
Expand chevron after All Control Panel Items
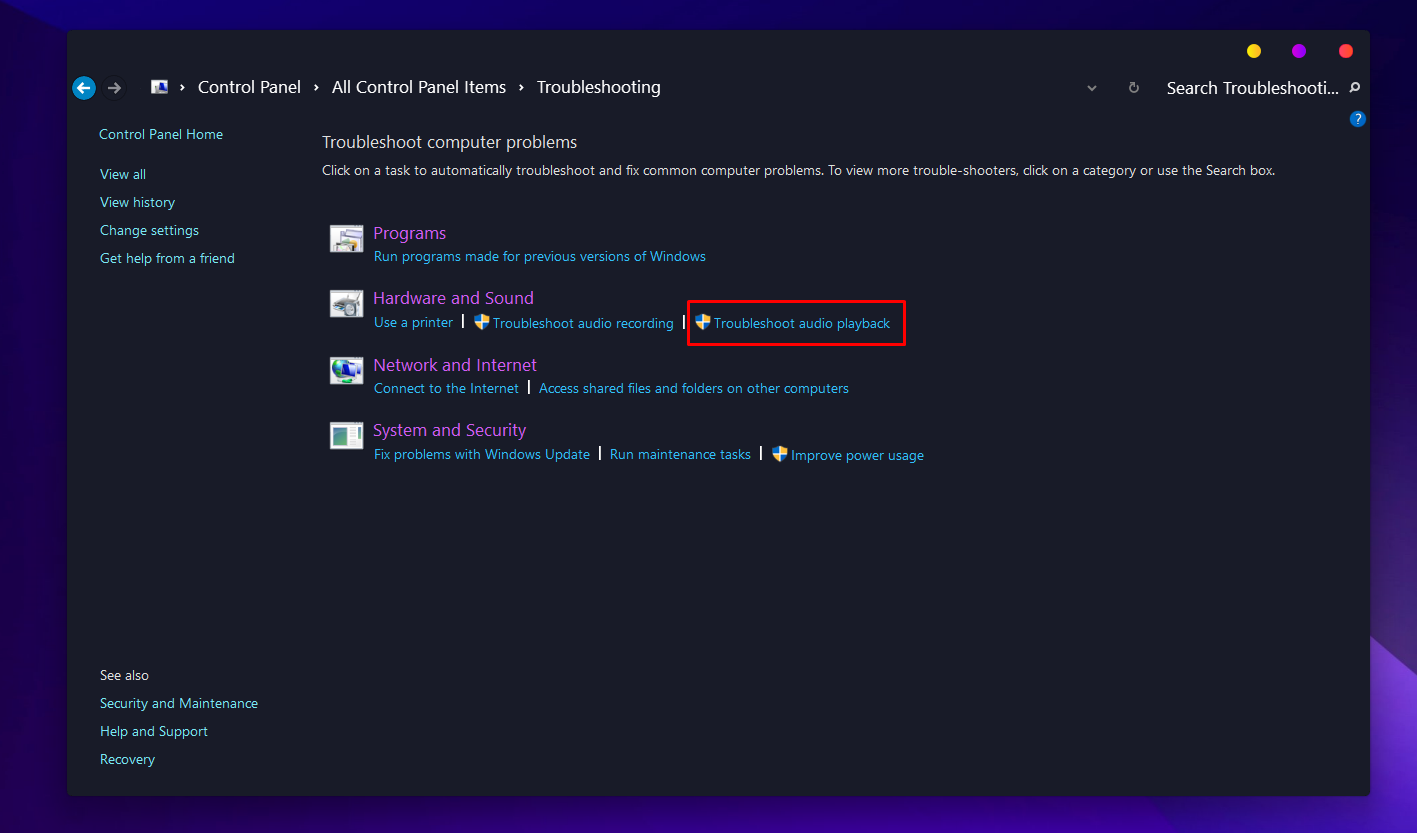521,88
